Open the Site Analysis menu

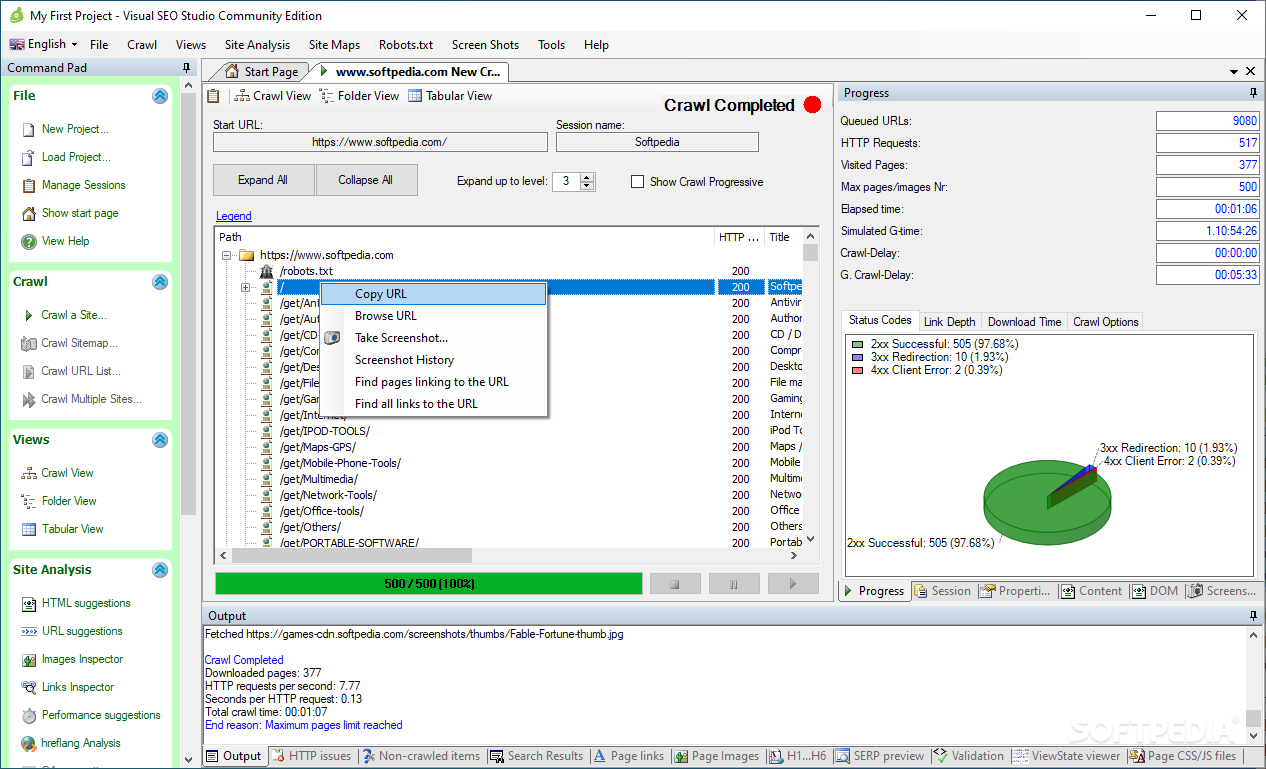click(257, 45)
